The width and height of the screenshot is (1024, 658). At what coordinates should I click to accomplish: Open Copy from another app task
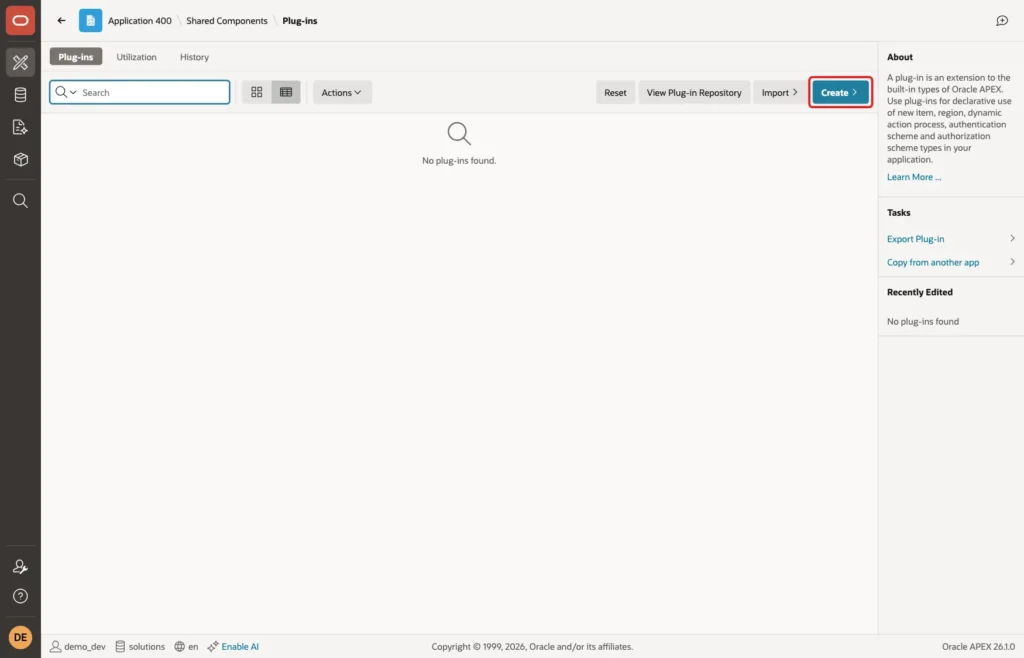click(x=933, y=262)
